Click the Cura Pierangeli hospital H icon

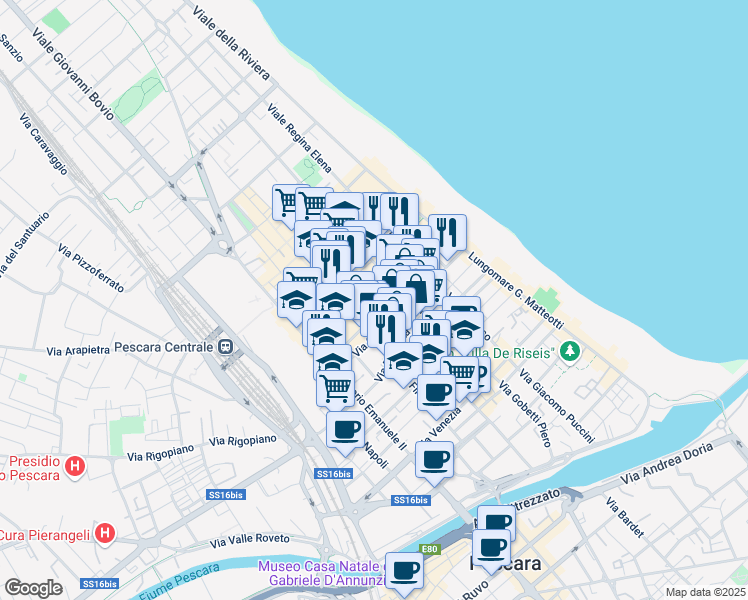point(105,533)
